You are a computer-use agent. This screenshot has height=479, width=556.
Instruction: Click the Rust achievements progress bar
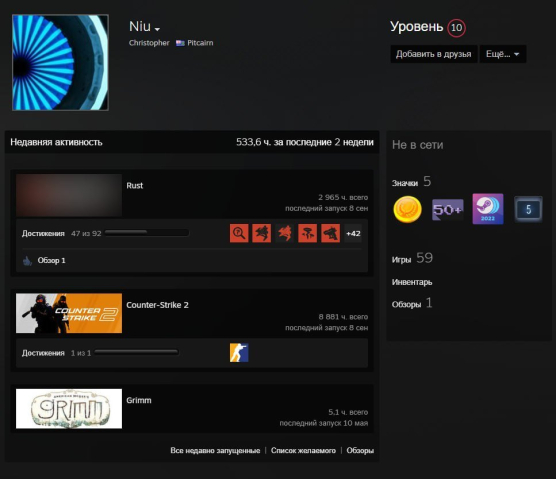(147, 233)
